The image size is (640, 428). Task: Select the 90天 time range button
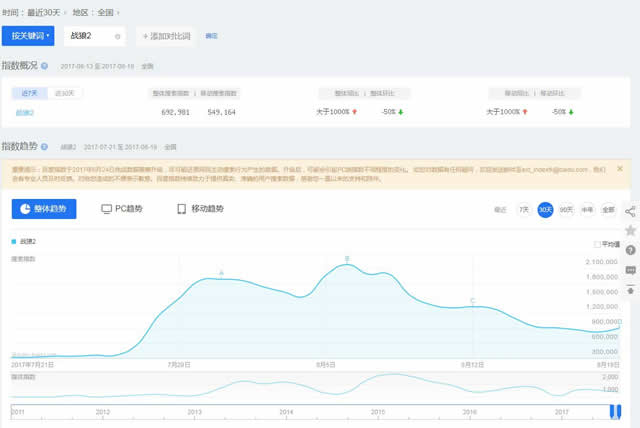(566, 210)
